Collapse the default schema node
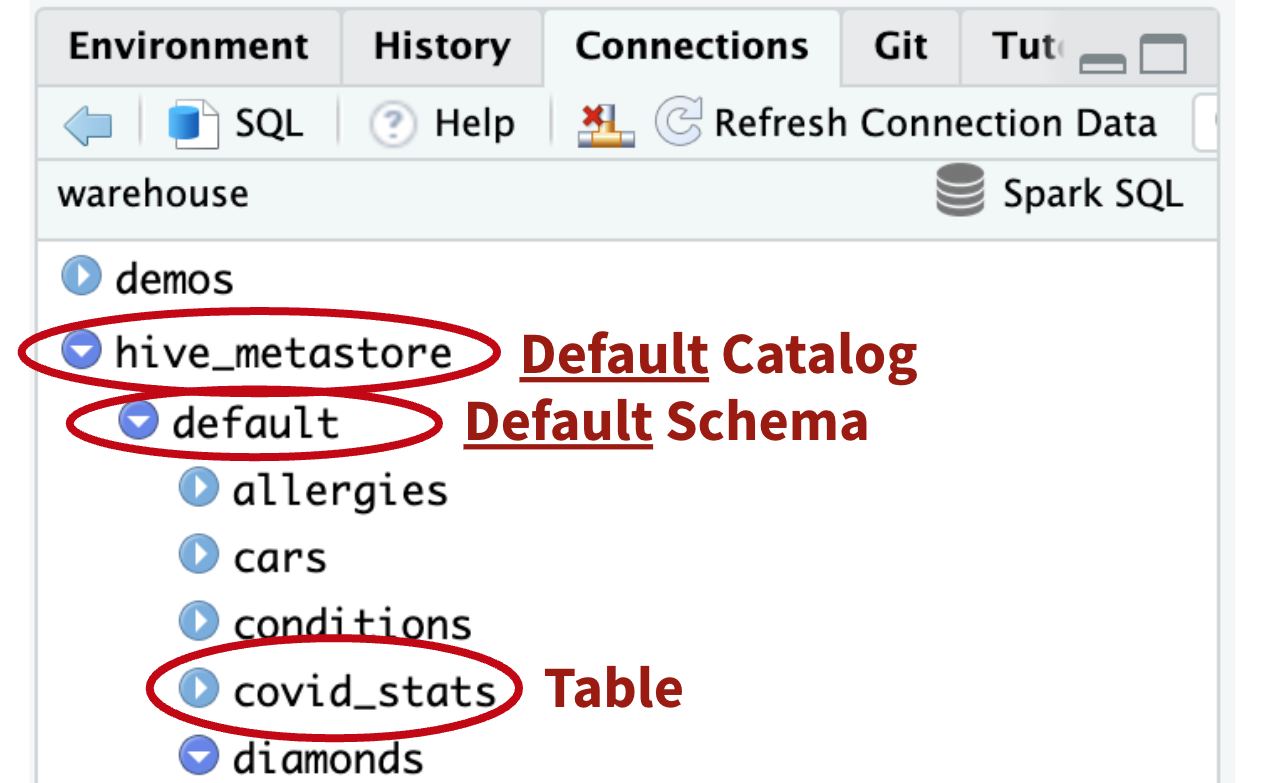This screenshot has width=1269, height=783. [x=138, y=422]
